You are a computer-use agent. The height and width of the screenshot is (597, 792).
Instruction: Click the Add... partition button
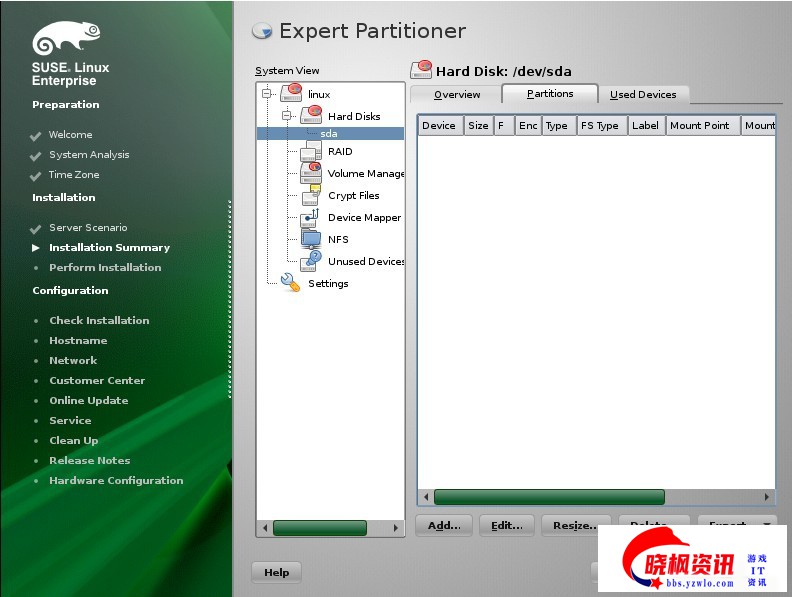pos(443,525)
